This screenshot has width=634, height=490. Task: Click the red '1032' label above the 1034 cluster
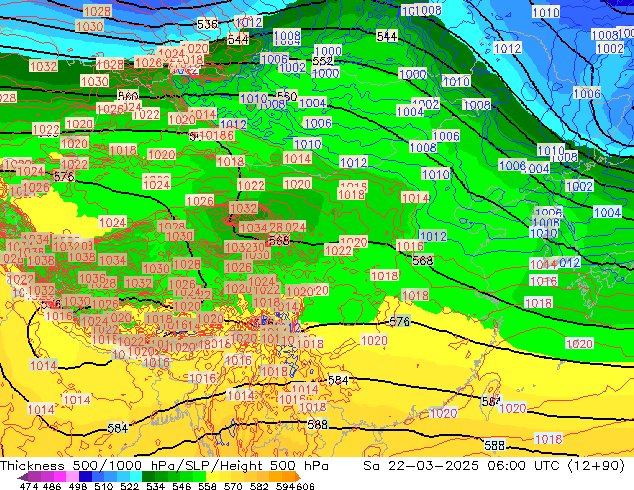coord(243,208)
